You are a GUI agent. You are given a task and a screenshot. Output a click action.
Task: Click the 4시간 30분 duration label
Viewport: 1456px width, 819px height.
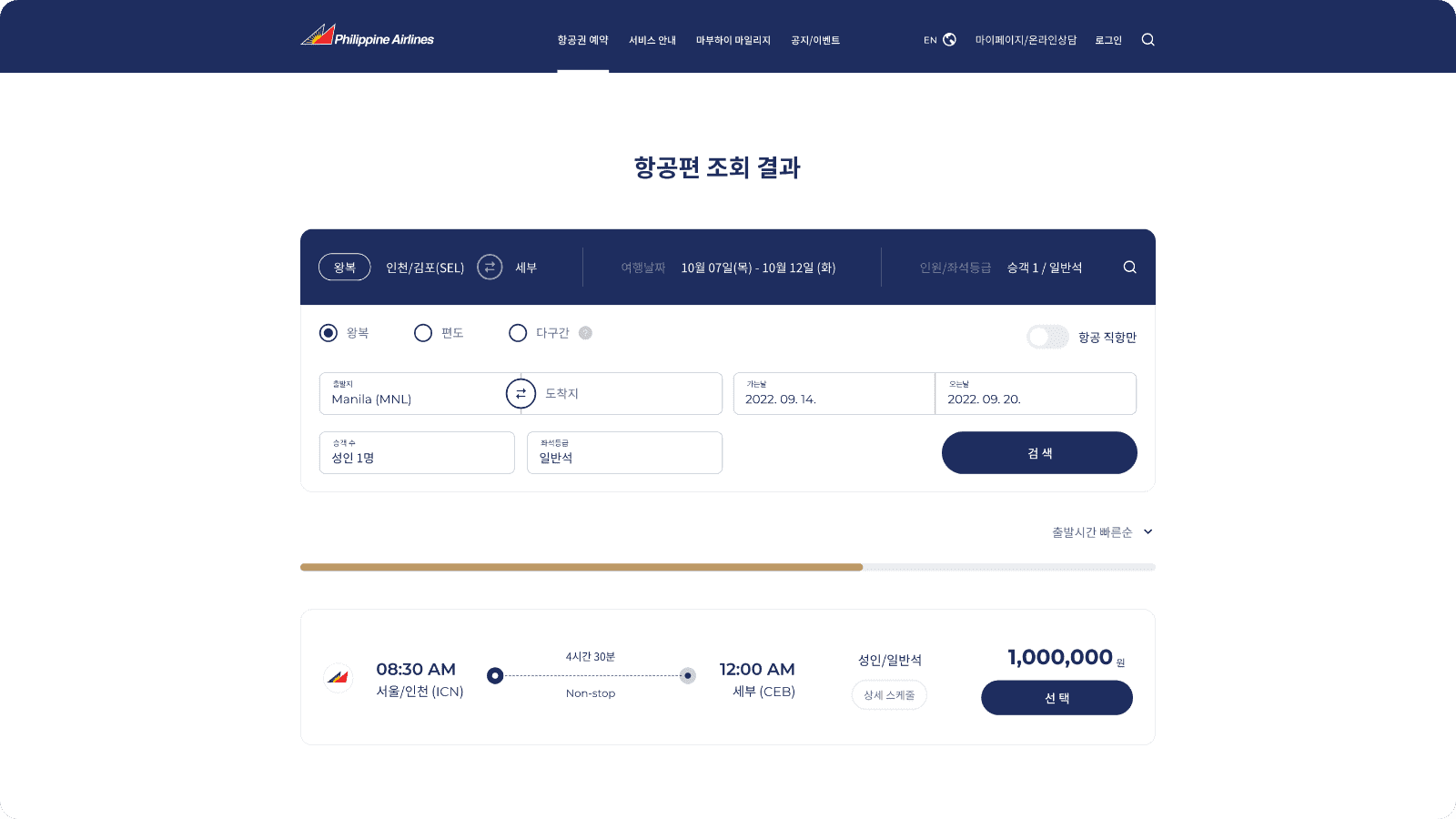(591, 656)
